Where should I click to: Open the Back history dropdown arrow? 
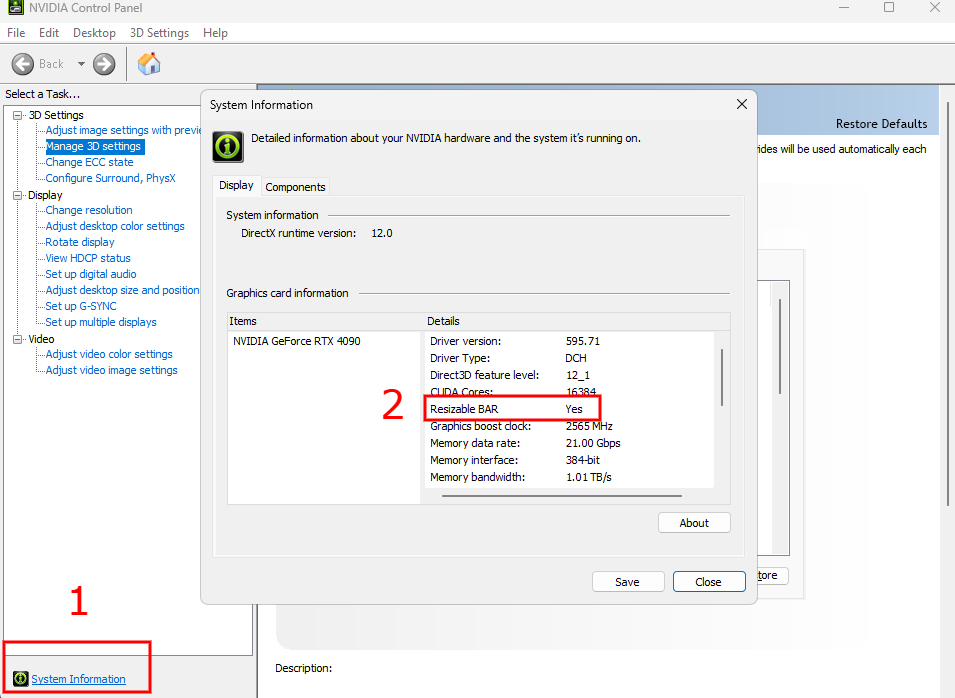tap(81, 64)
